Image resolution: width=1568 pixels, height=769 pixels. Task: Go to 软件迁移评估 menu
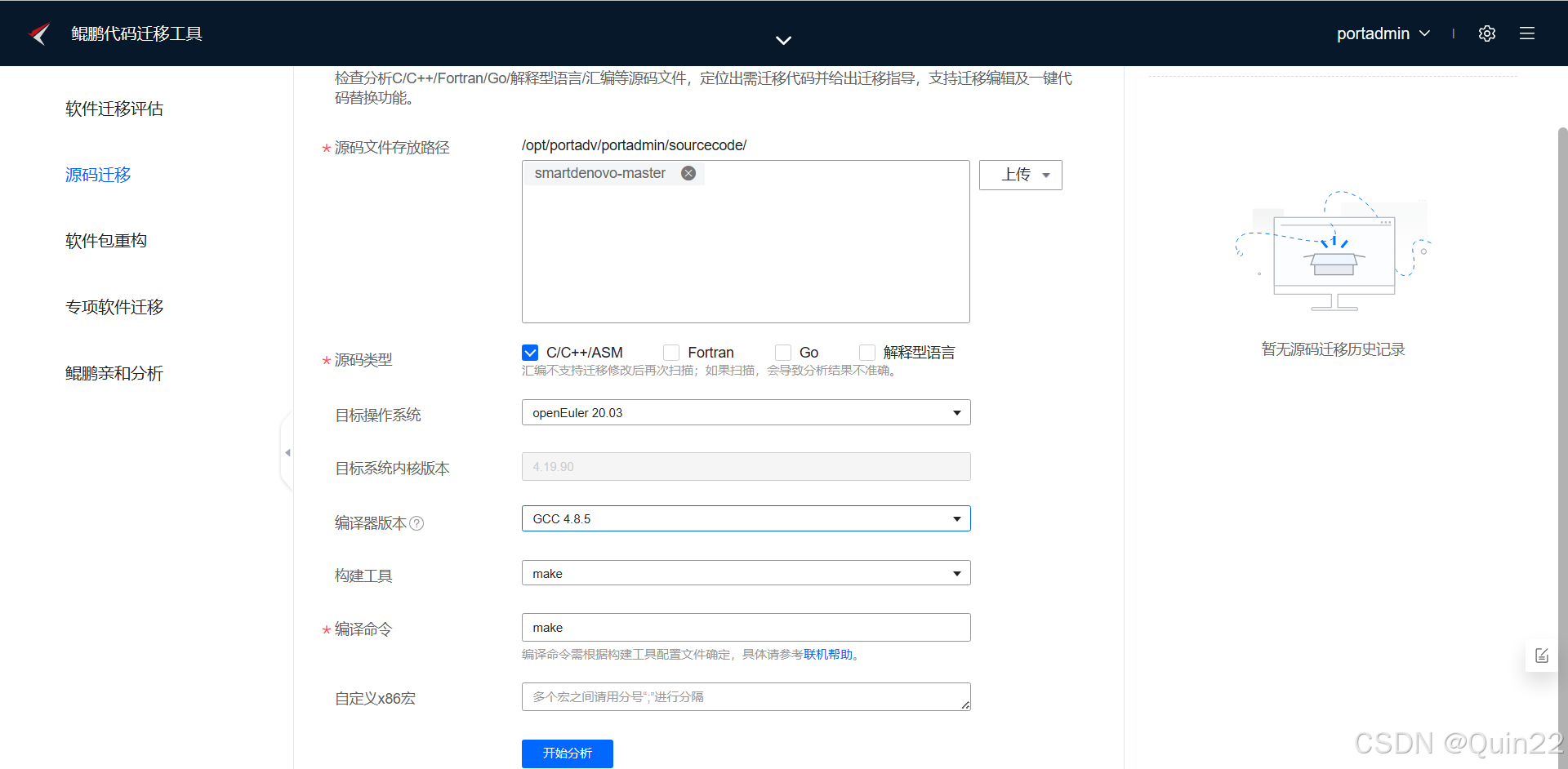click(114, 109)
